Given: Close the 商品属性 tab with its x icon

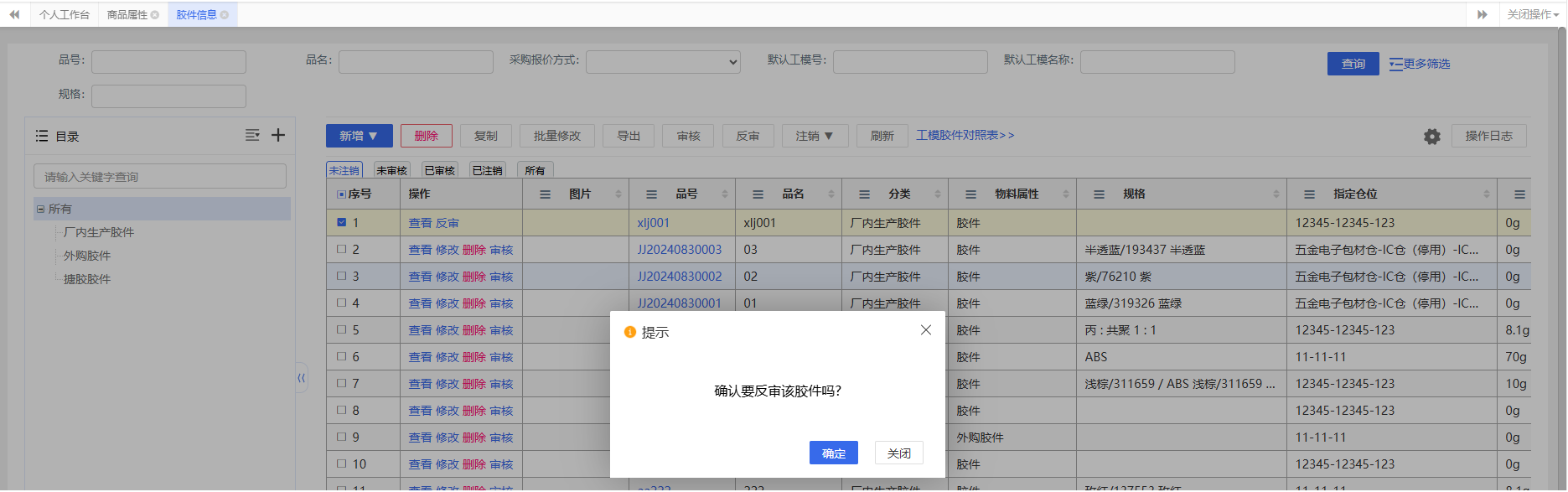Looking at the screenshot, I should (155, 15).
